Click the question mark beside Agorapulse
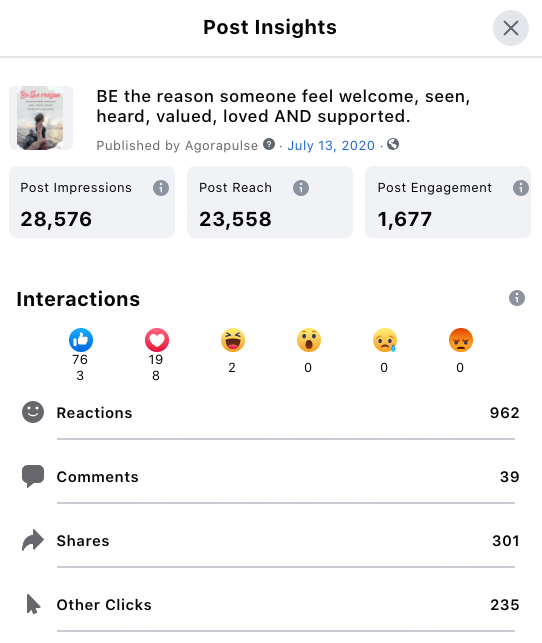 [269, 144]
